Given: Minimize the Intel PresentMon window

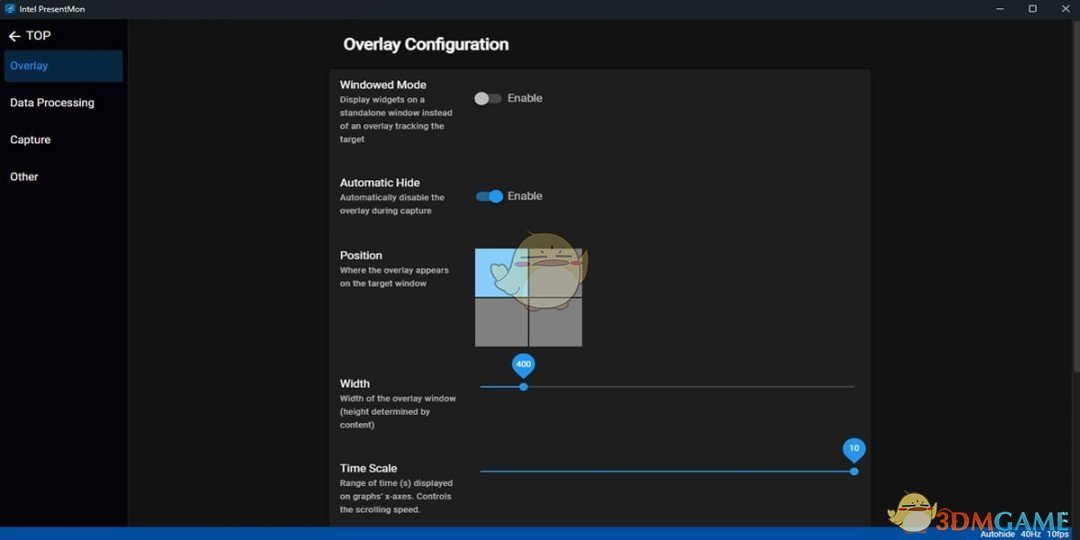Looking at the screenshot, I should tap(1000, 9).
